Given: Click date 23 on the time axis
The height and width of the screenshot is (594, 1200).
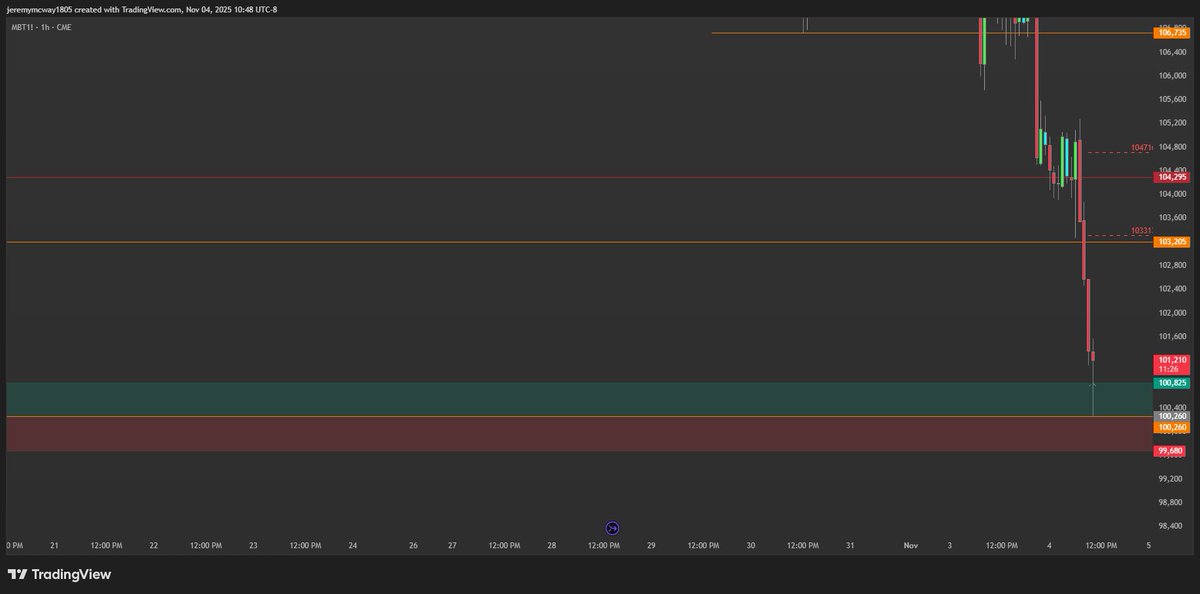Looking at the screenshot, I should point(253,546).
